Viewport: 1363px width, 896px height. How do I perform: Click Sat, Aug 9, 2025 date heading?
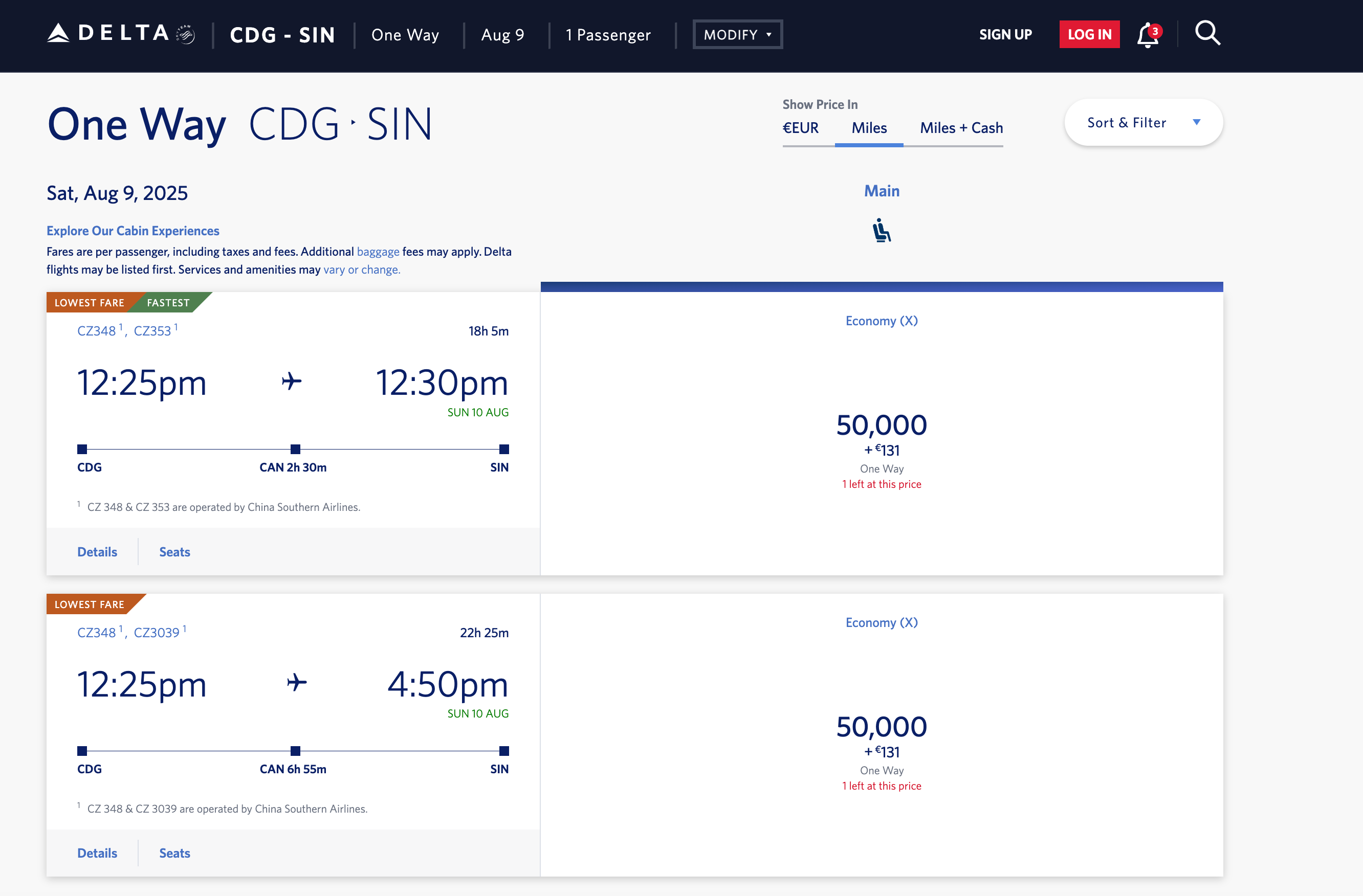[x=117, y=193]
